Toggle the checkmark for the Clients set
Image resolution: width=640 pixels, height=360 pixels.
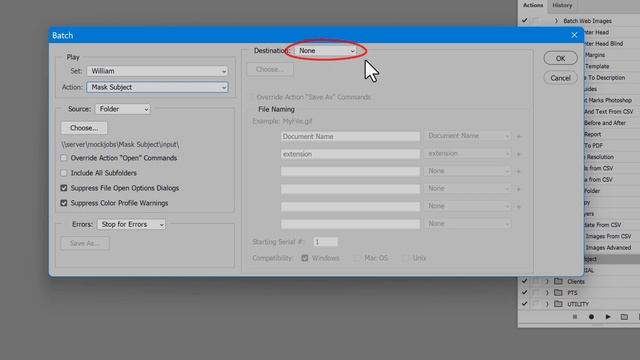point(524,281)
